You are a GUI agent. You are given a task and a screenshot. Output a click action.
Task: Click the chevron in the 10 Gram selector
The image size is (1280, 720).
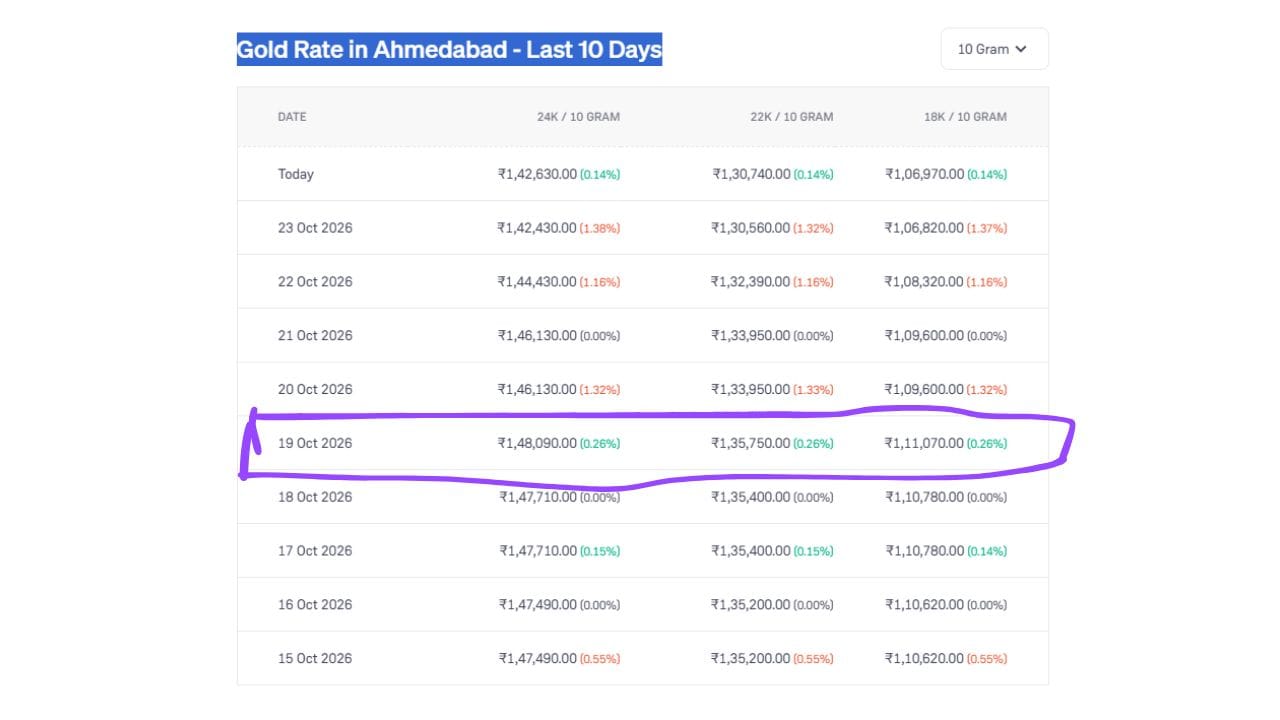1020,49
